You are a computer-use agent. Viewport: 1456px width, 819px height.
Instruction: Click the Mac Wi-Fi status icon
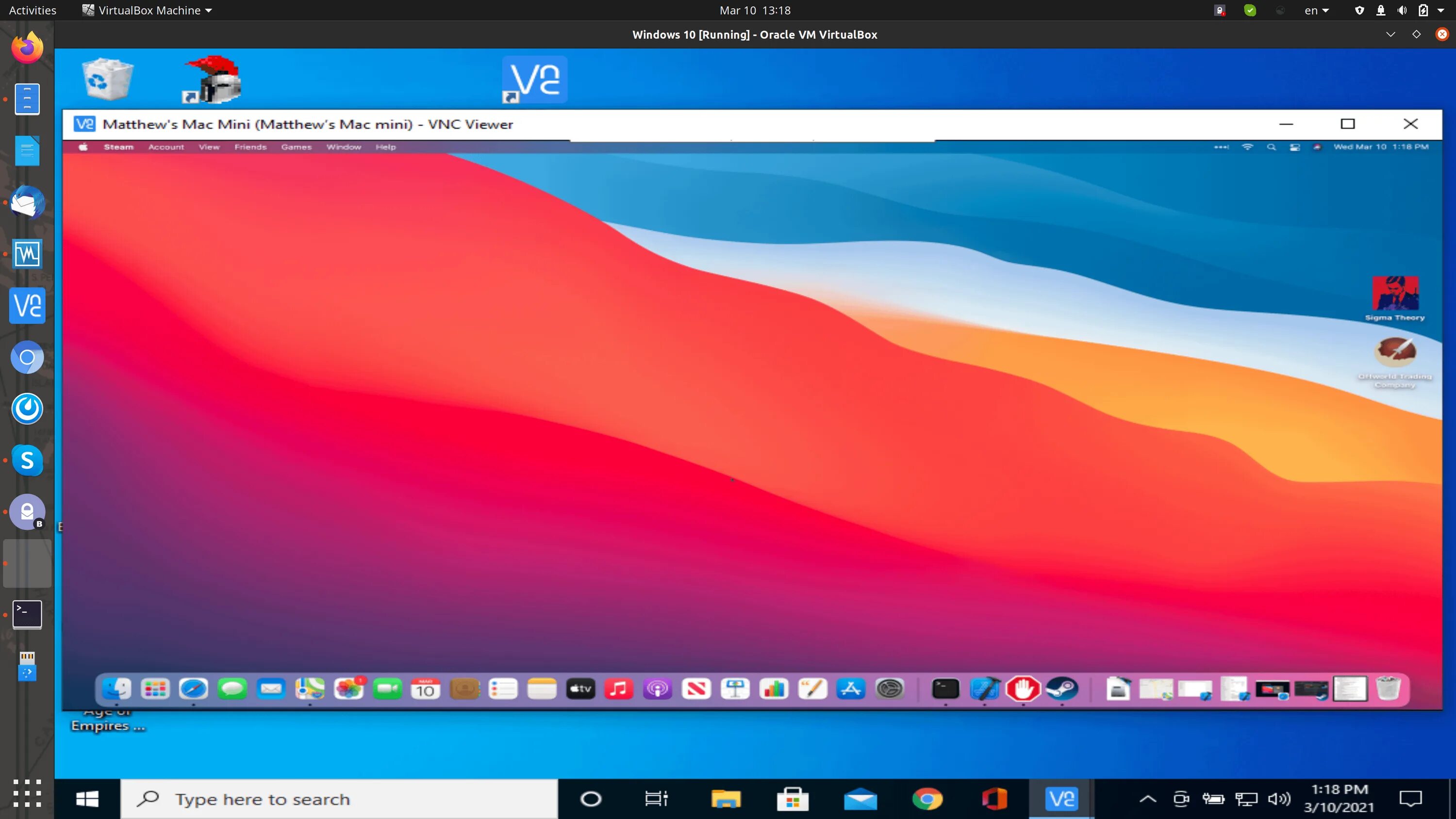[x=1247, y=147]
